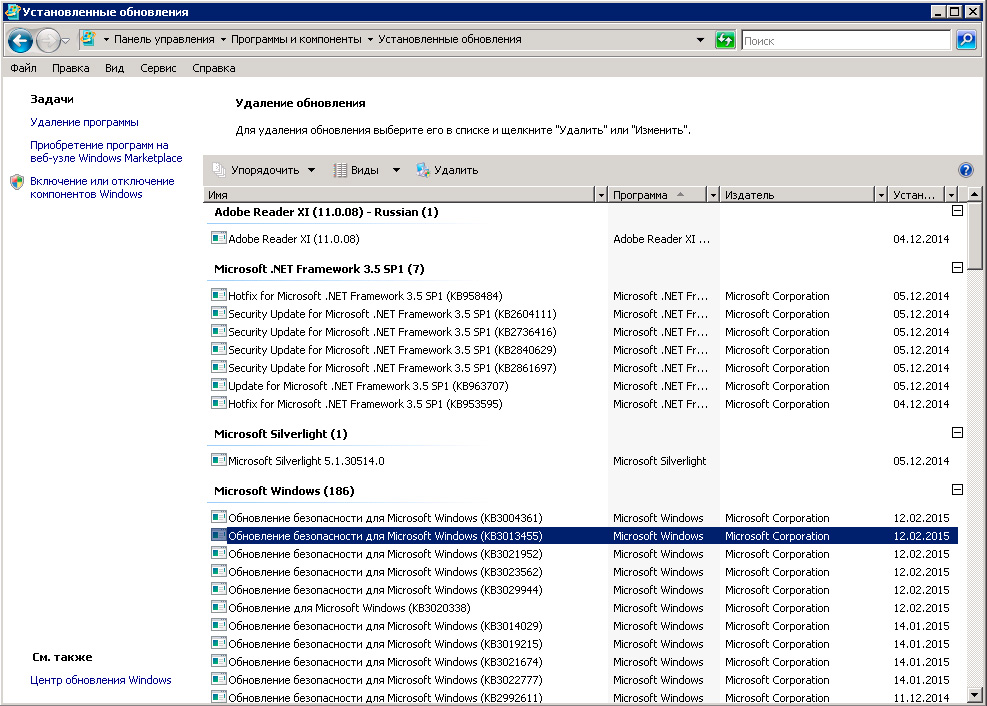Collapse the Microsoft .NET Framework 3.5 SP1 group
This screenshot has width=987, height=706.
pyautogui.click(x=957, y=269)
